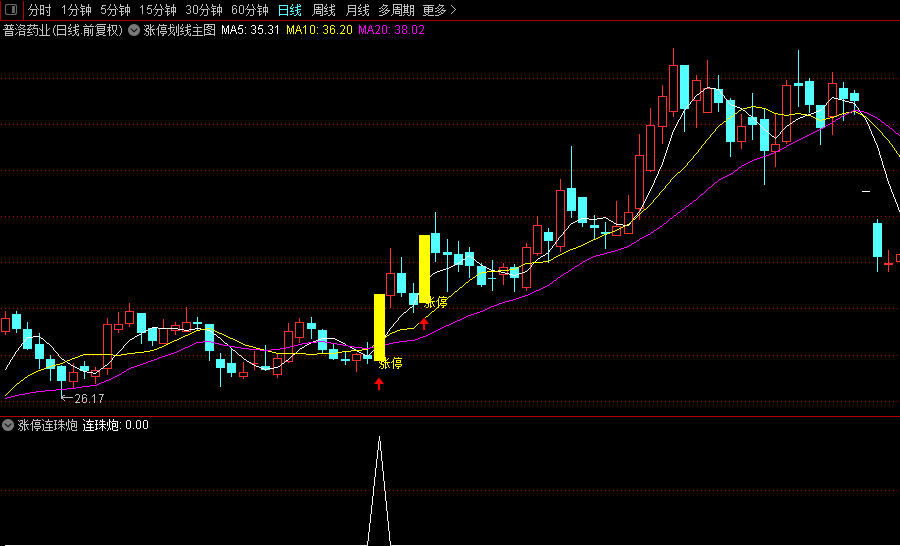The width and height of the screenshot is (900, 546).
Task: Switch to 5分钟 period tab
Action: [115, 10]
